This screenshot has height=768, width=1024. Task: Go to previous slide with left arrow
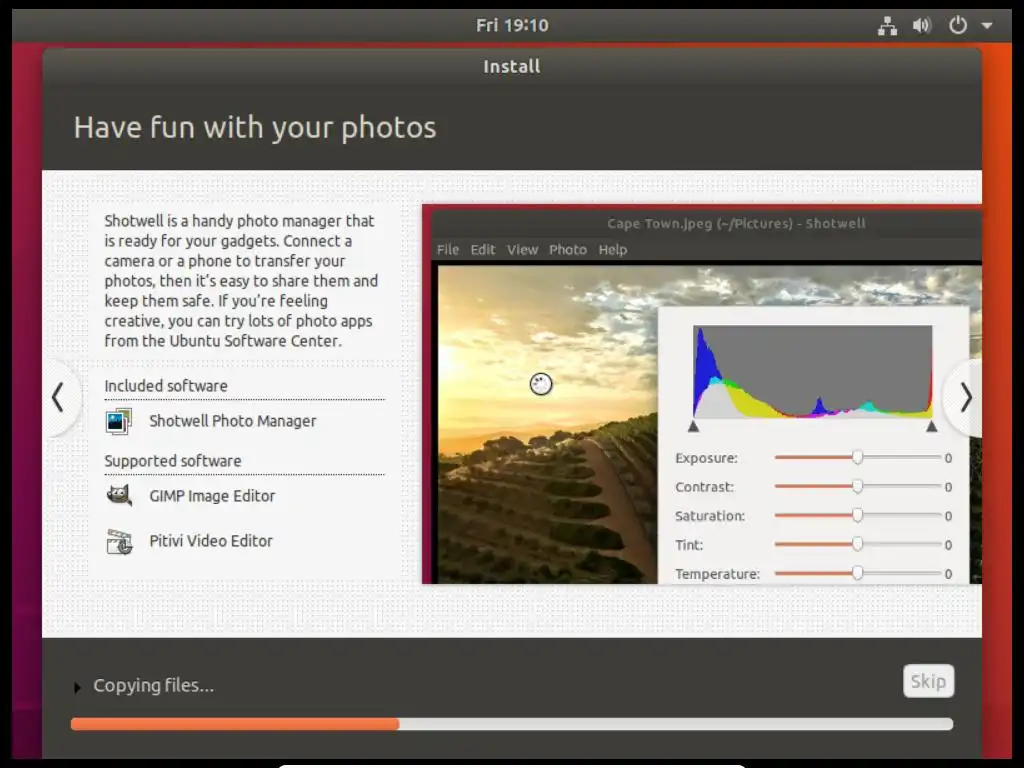58,397
